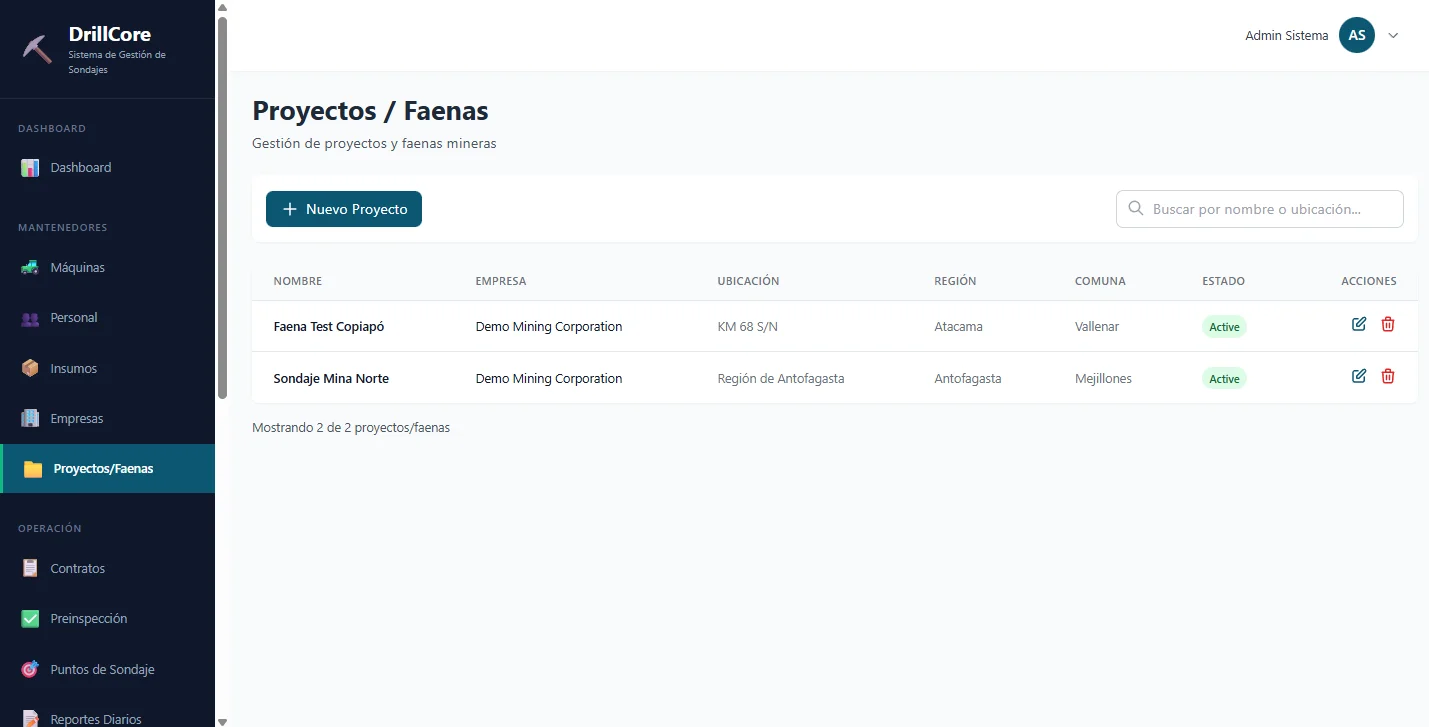Delete the Faena Test Copiapó project

click(x=1388, y=324)
